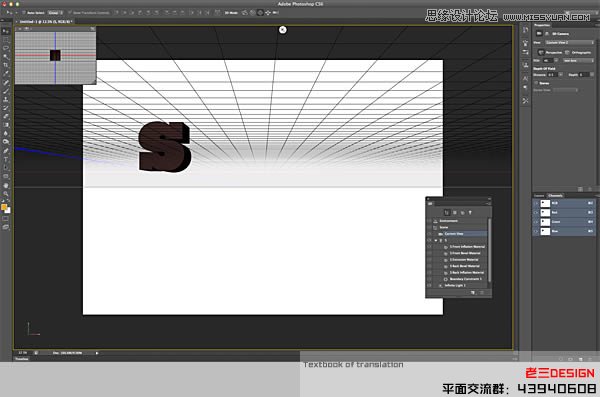Toggle visibility of Red channel
This screenshot has height=397, width=600.
536,212
